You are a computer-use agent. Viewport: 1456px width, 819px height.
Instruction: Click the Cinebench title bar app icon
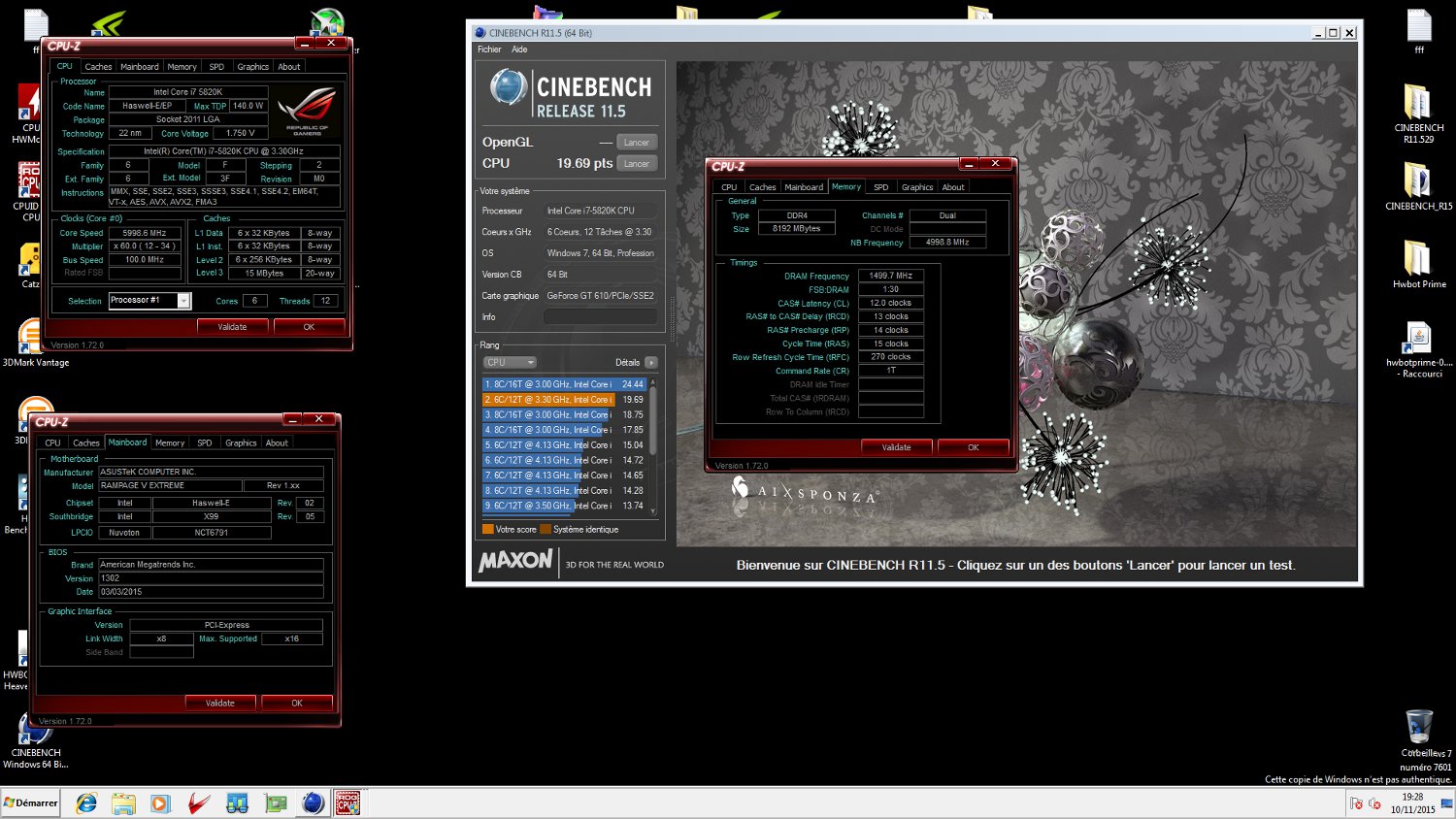pyautogui.click(x=480, y=33)
